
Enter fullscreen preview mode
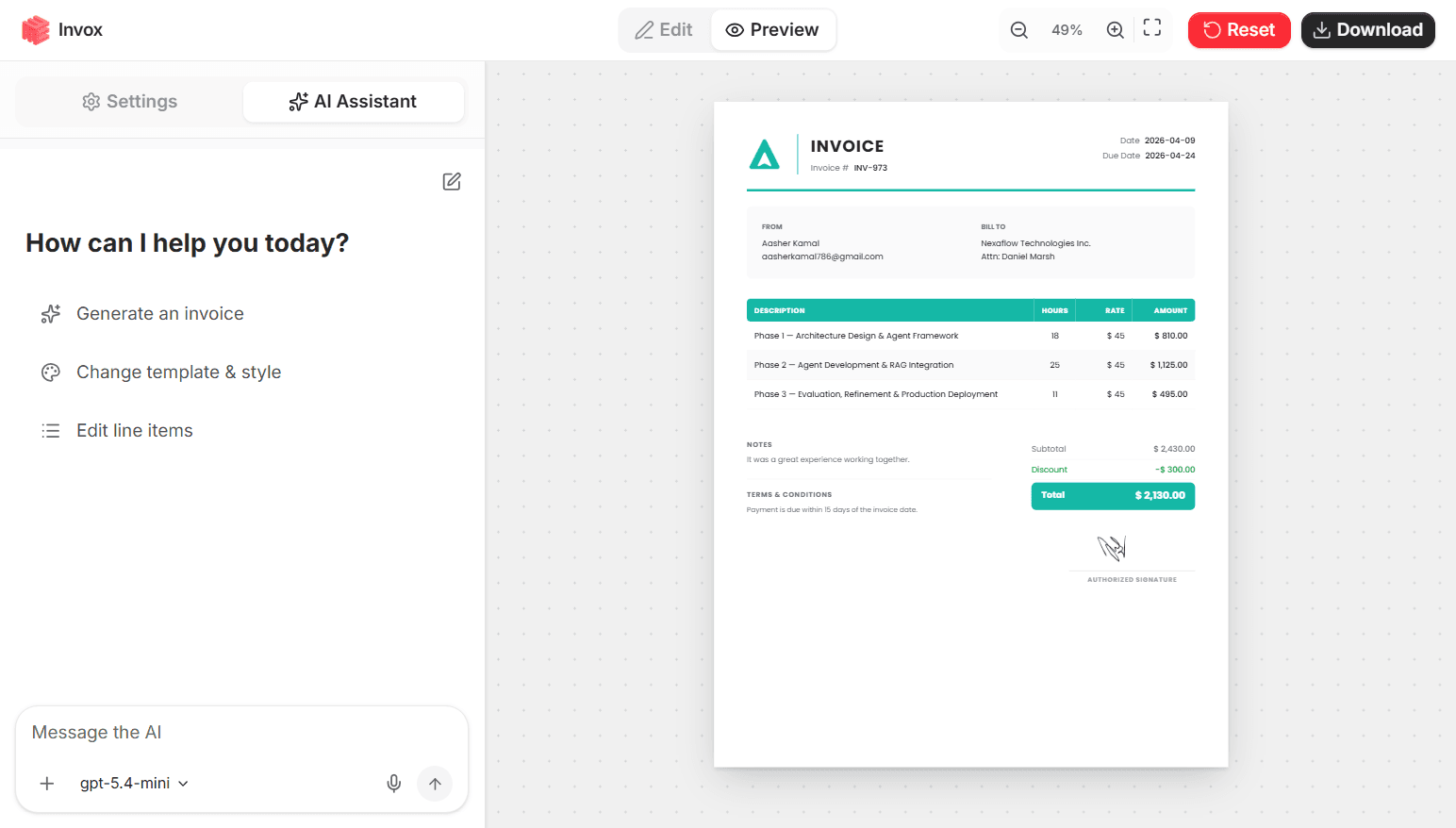click(x=1151, y=29)
